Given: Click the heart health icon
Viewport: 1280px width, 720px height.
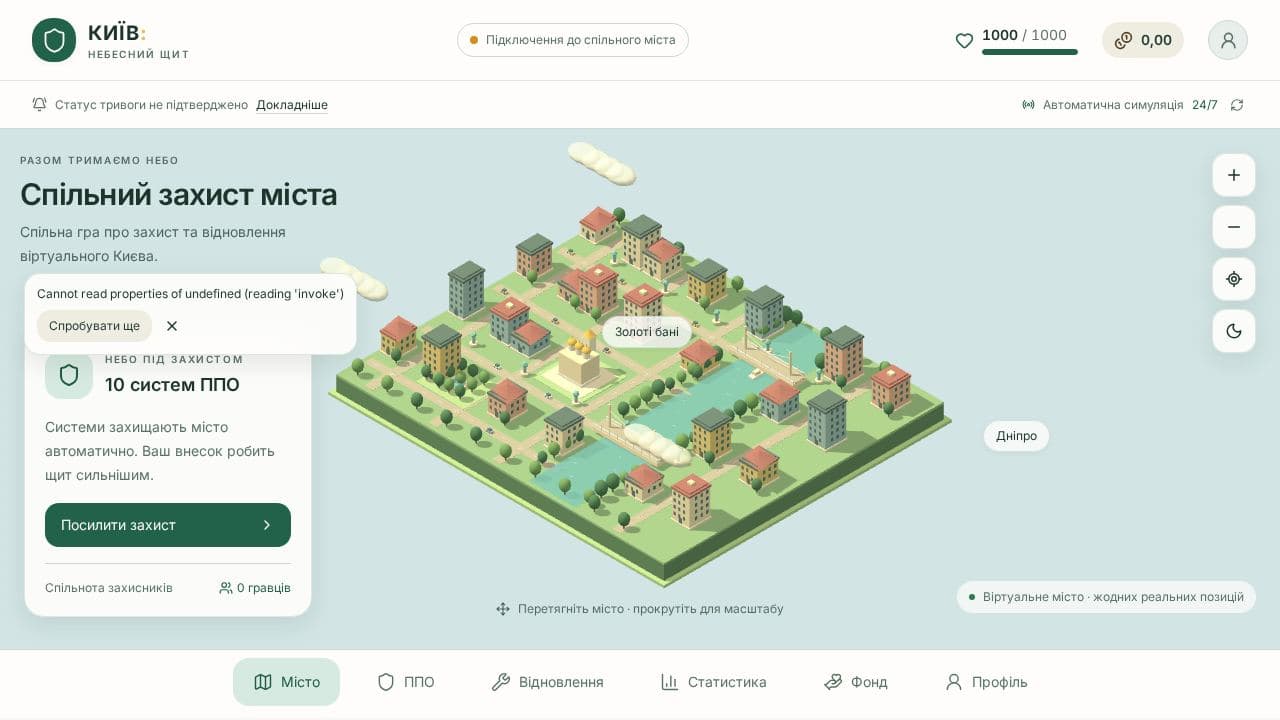Looking at the screenshot, I should click(x=964, y=41).
